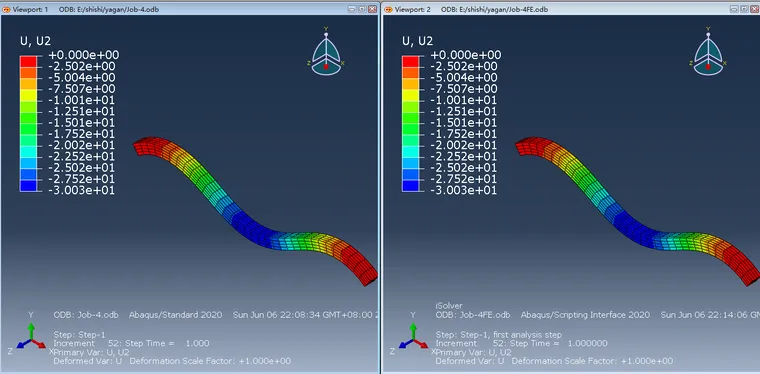Click legend value -3.003e+01 in Viewport 1
This screenshot has width=760, height=374.
coord(81,190)
